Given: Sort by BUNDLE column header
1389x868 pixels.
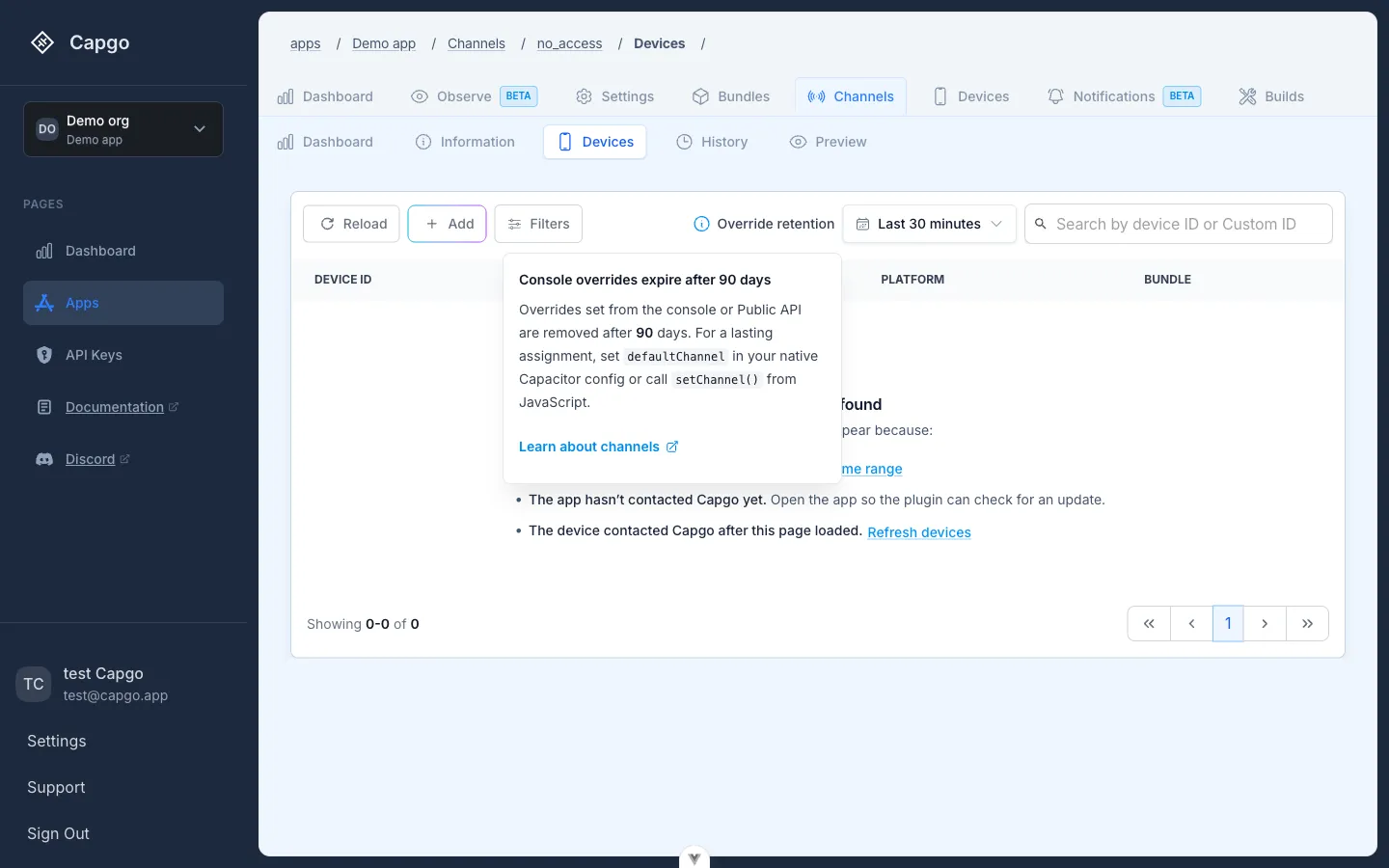Looking at the screenshot, I should (x=1167, y=280).
